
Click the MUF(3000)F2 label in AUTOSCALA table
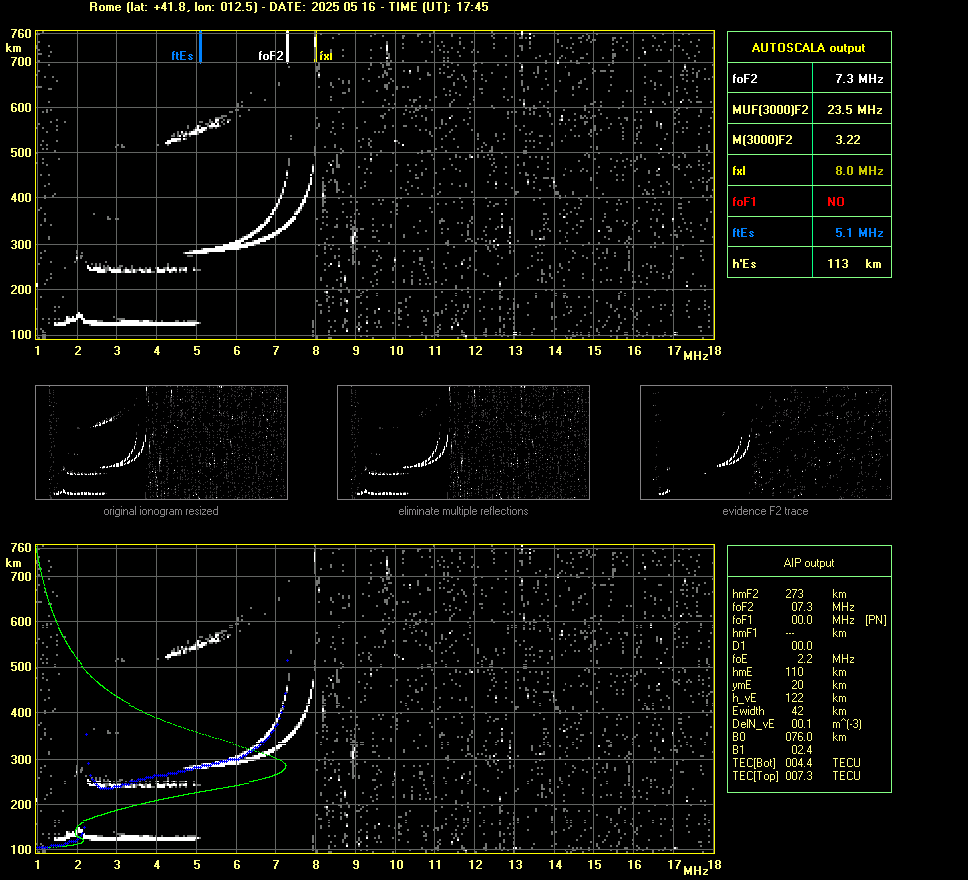coord(770,110)
